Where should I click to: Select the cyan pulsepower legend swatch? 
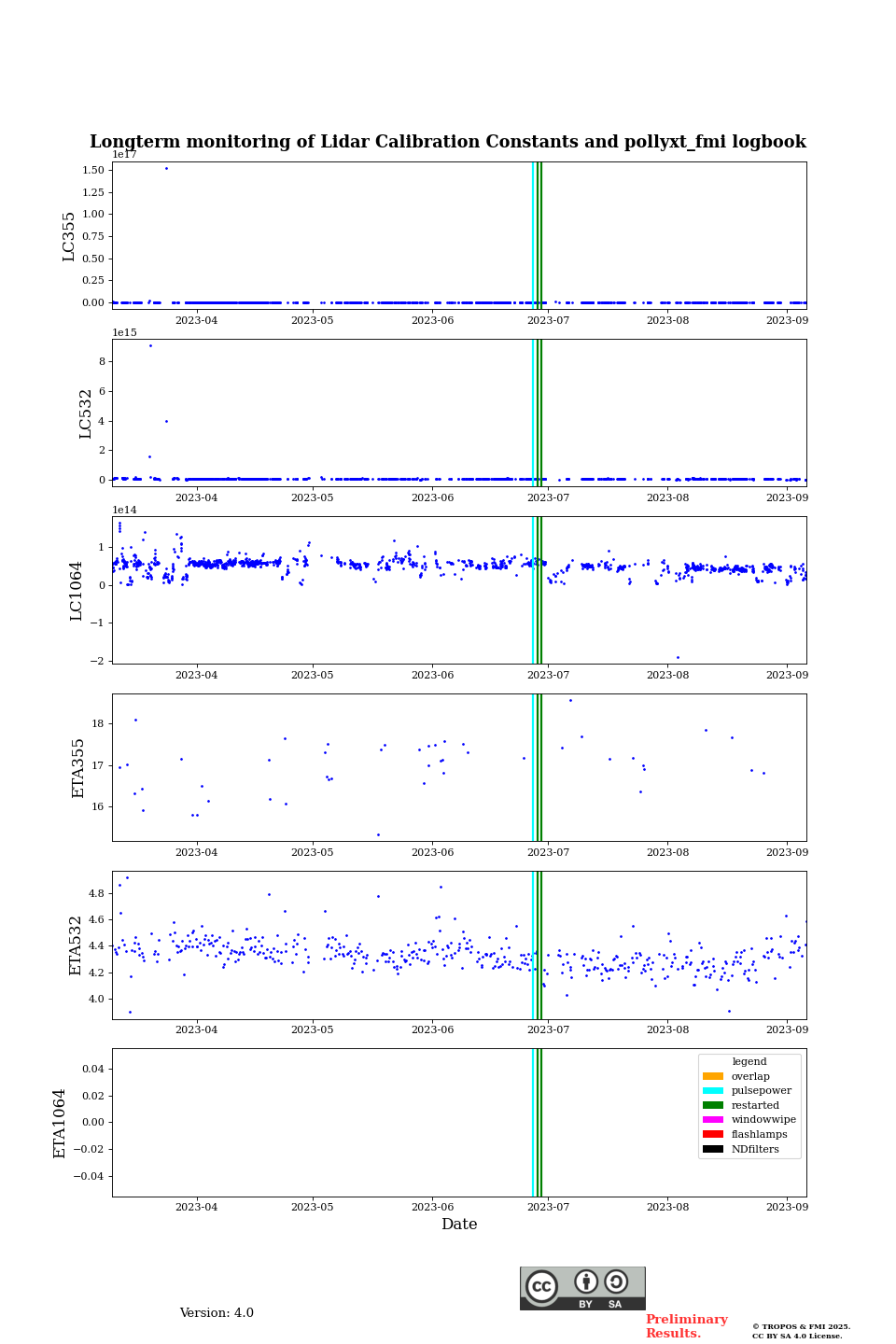[713, 1091]
